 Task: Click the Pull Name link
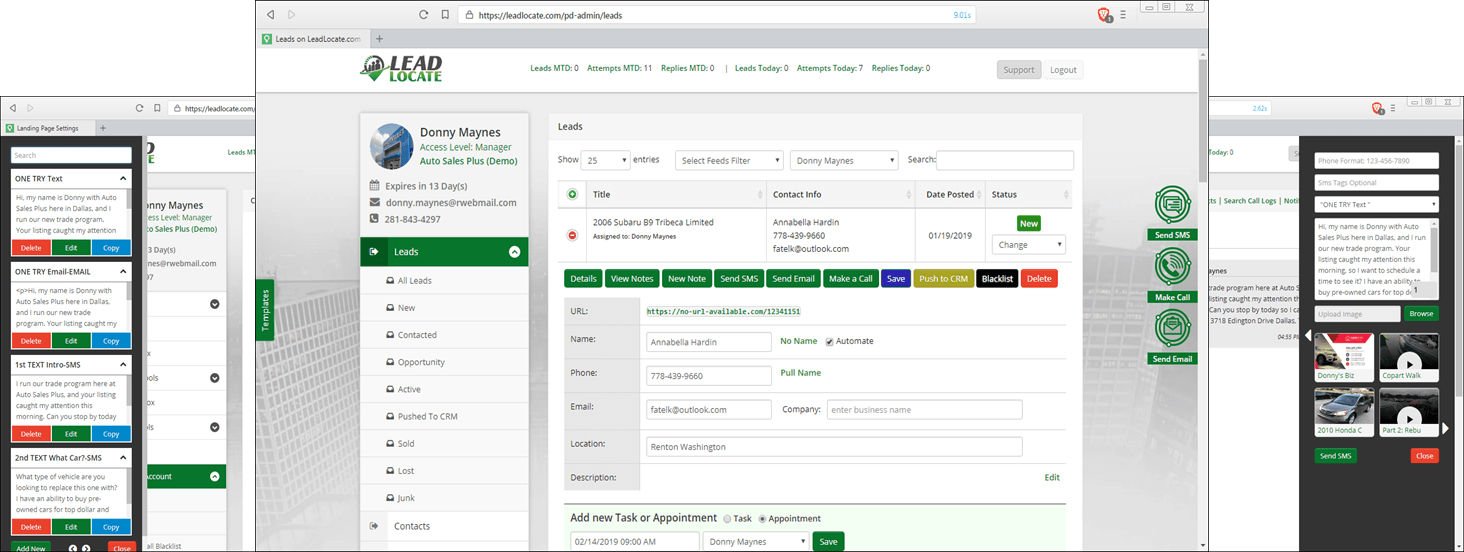(800, 373)
